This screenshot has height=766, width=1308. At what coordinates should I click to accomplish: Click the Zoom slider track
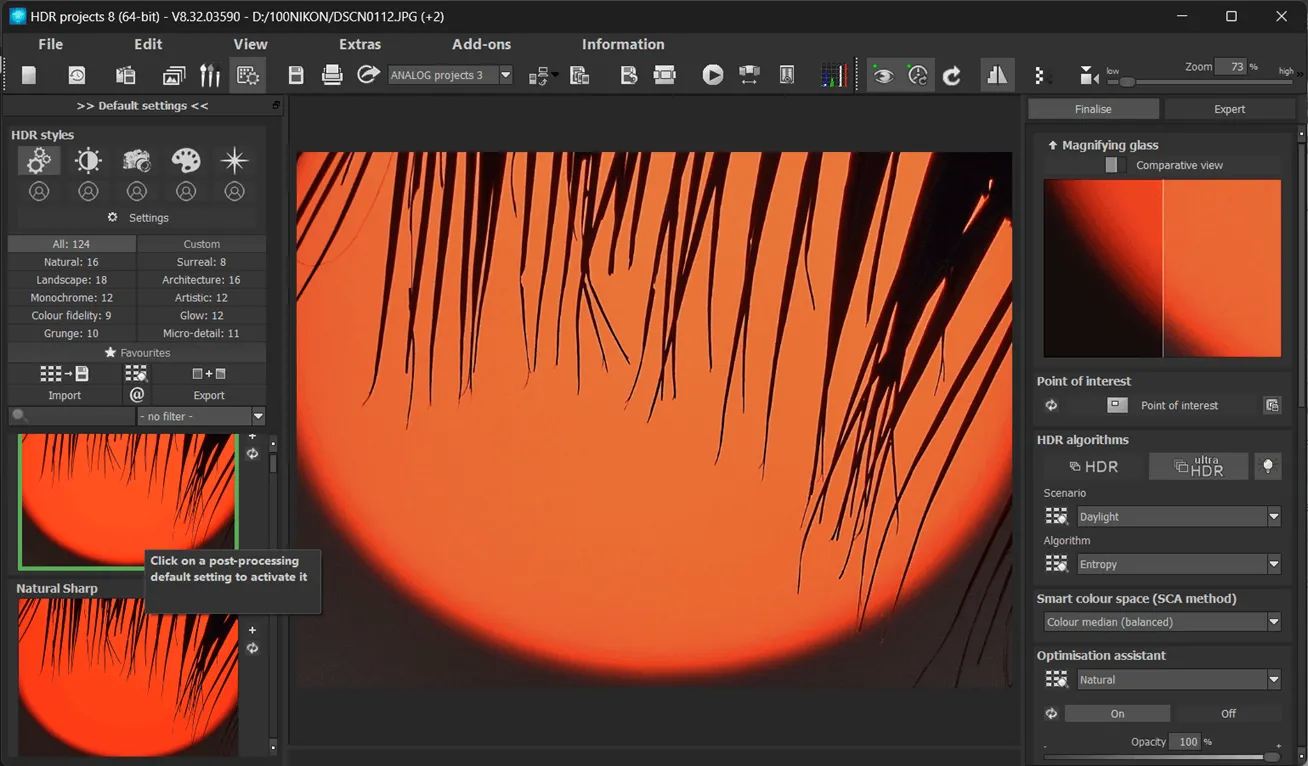(x=1200, y=83)
